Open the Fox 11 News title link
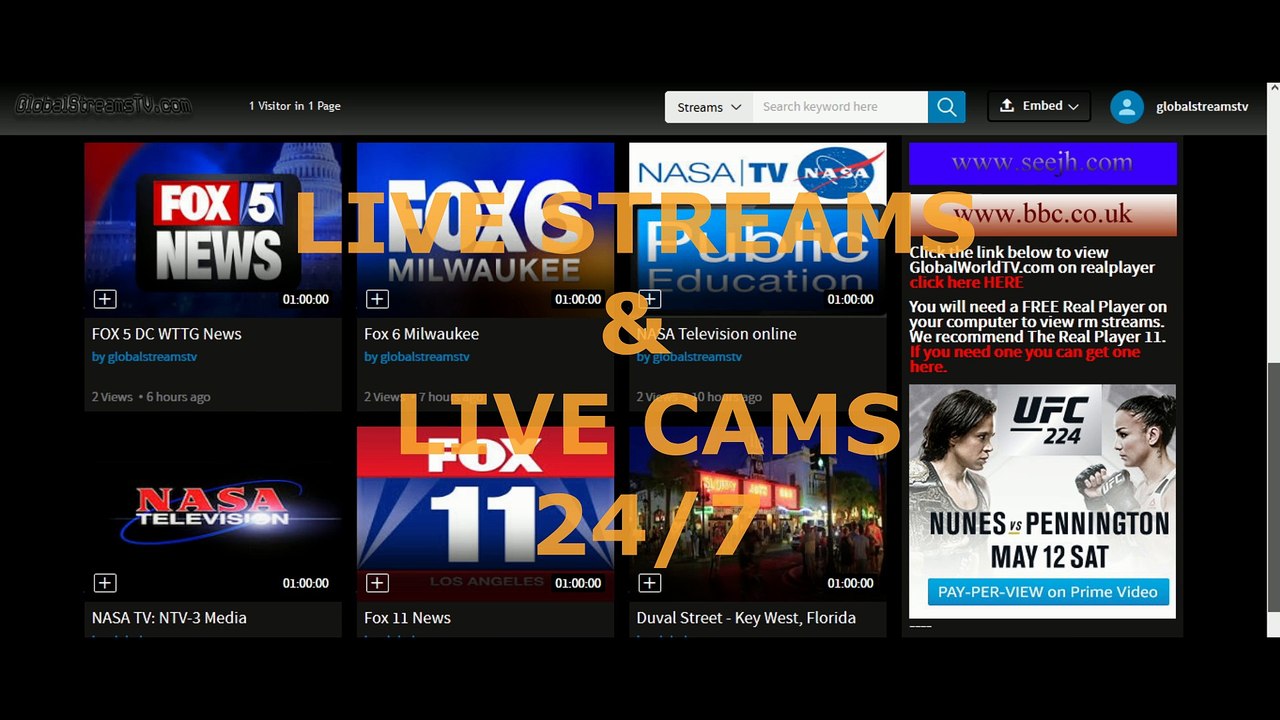This screenshot has width=1280, height=720. coord(407,618)
